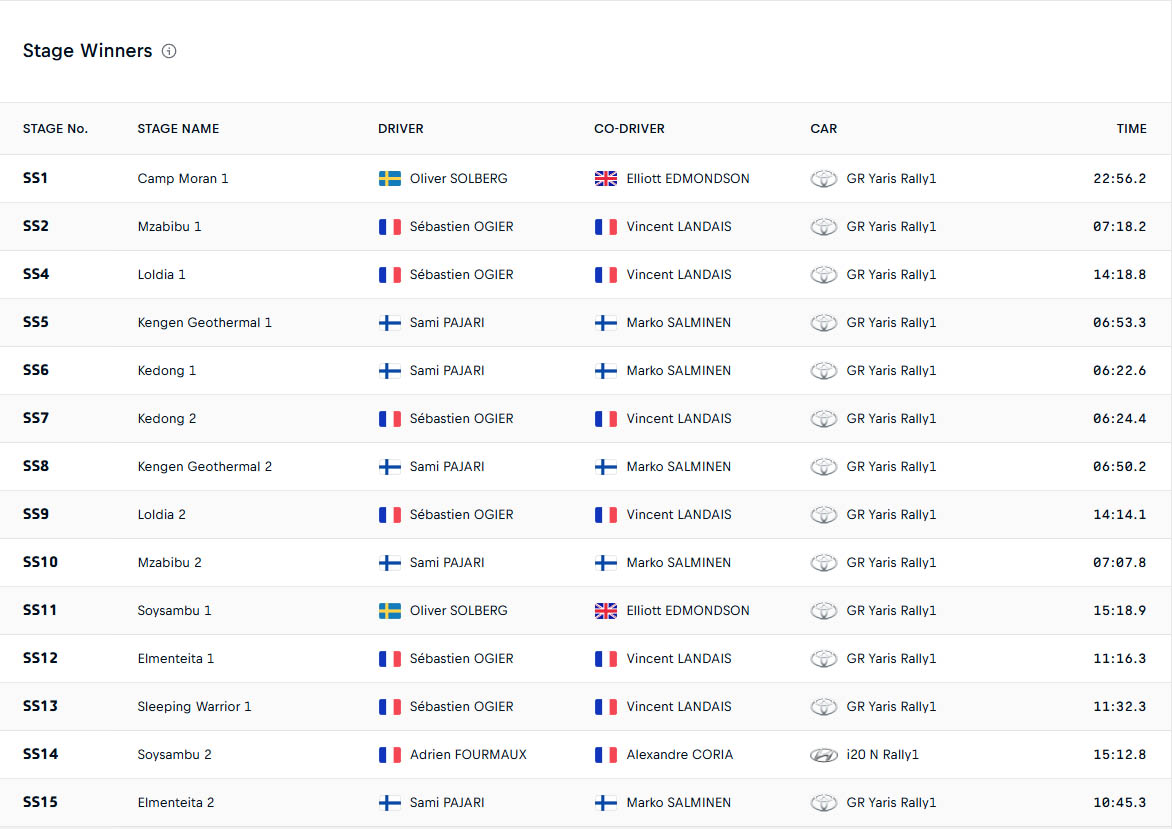Open driver Adrien FOURMAUX in SS14
This screenshot has height=829, width=1172.
pyautogui.click(x=468, y=755)
